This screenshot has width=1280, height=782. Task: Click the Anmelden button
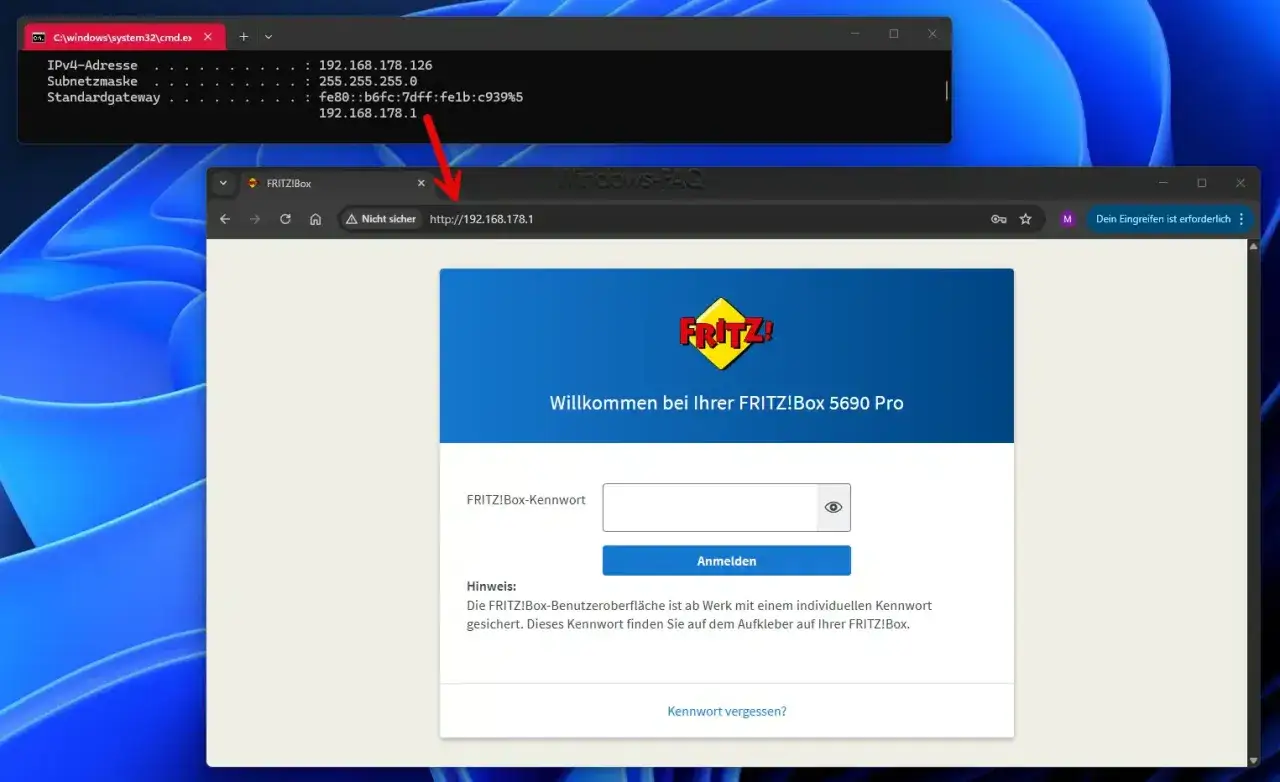pyautogui.click(x=726, y=561)
